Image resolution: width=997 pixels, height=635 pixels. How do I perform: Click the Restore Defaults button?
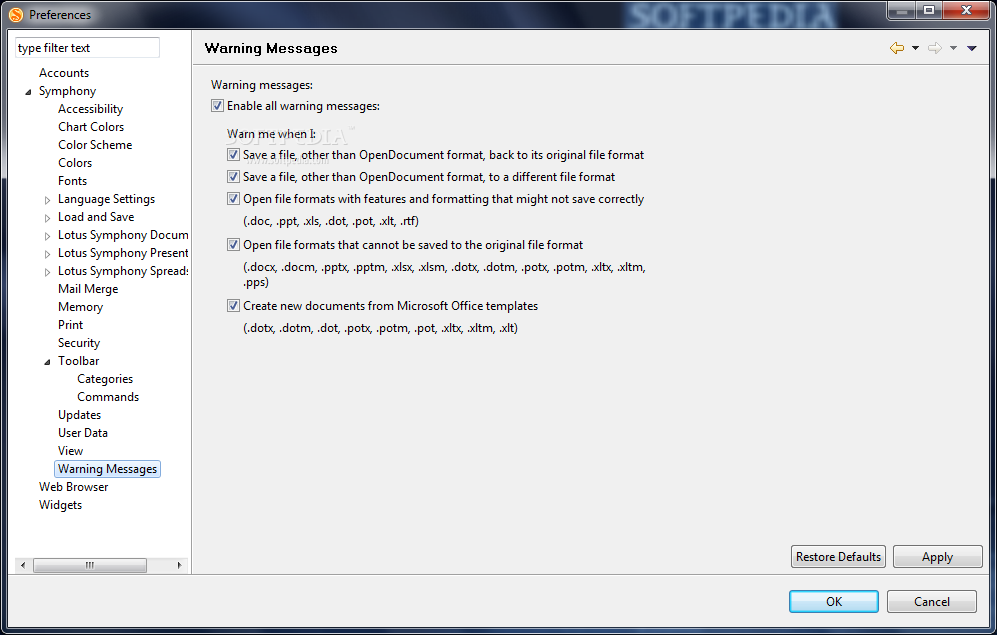(x=838, y=557)
